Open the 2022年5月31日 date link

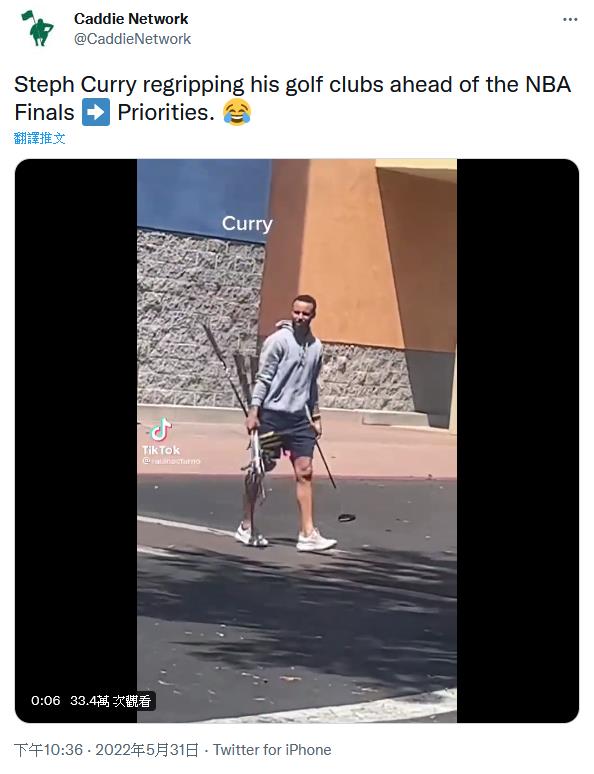coord(147,750)
